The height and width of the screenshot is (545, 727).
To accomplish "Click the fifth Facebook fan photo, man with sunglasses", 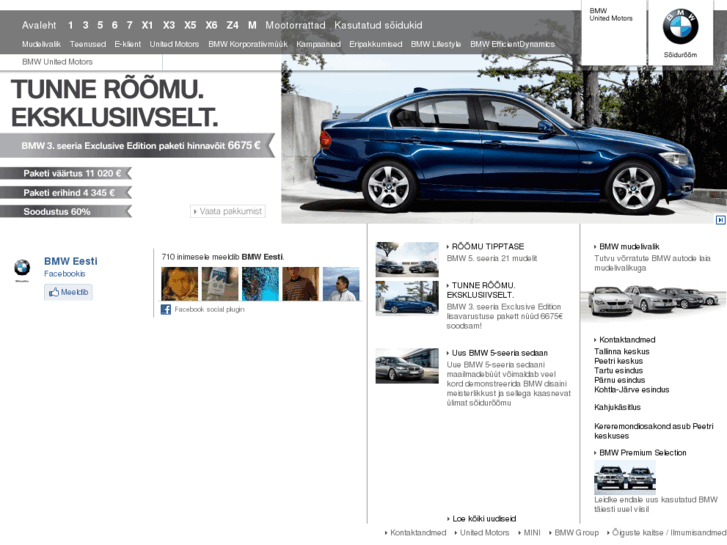I will [x=341, y=284].
